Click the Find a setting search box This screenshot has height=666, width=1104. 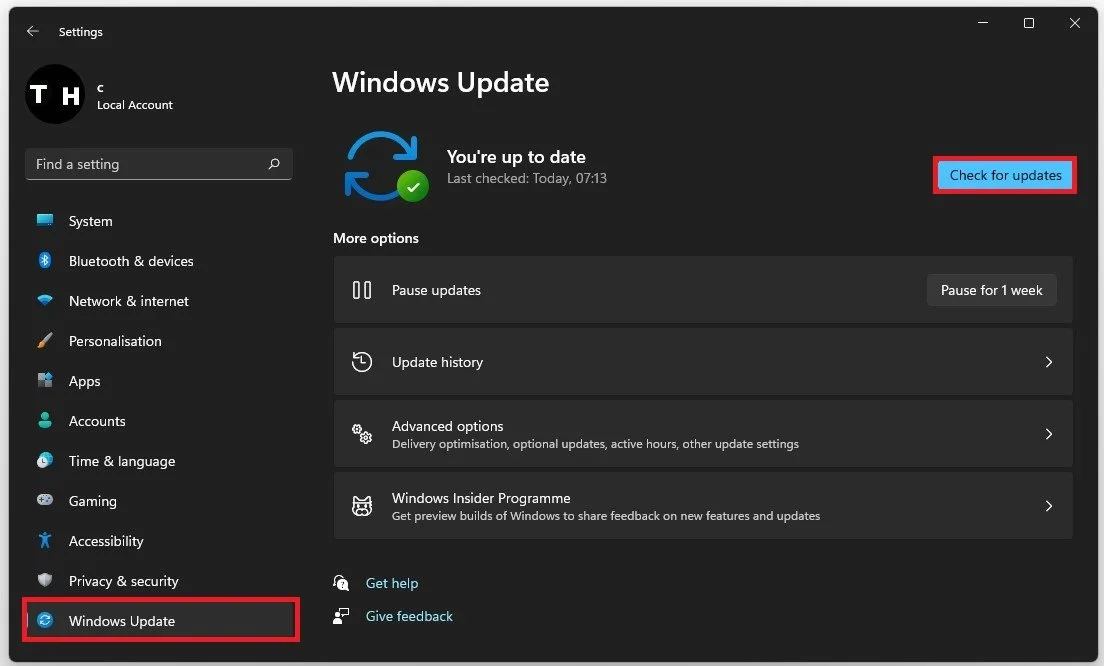tap(159, 164)
